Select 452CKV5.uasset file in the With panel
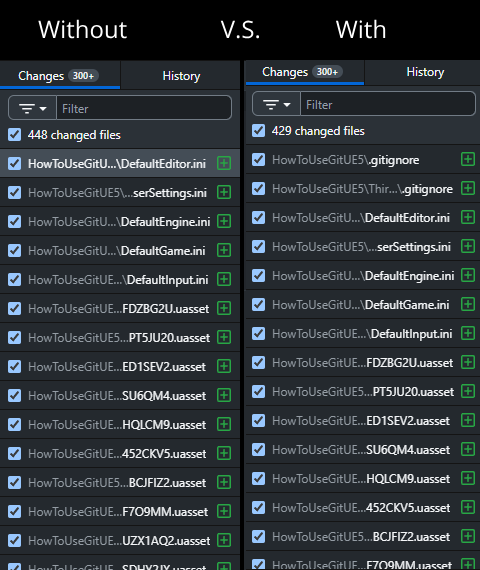480x570 pixels. pyautogui.click(x=363, y=507)
